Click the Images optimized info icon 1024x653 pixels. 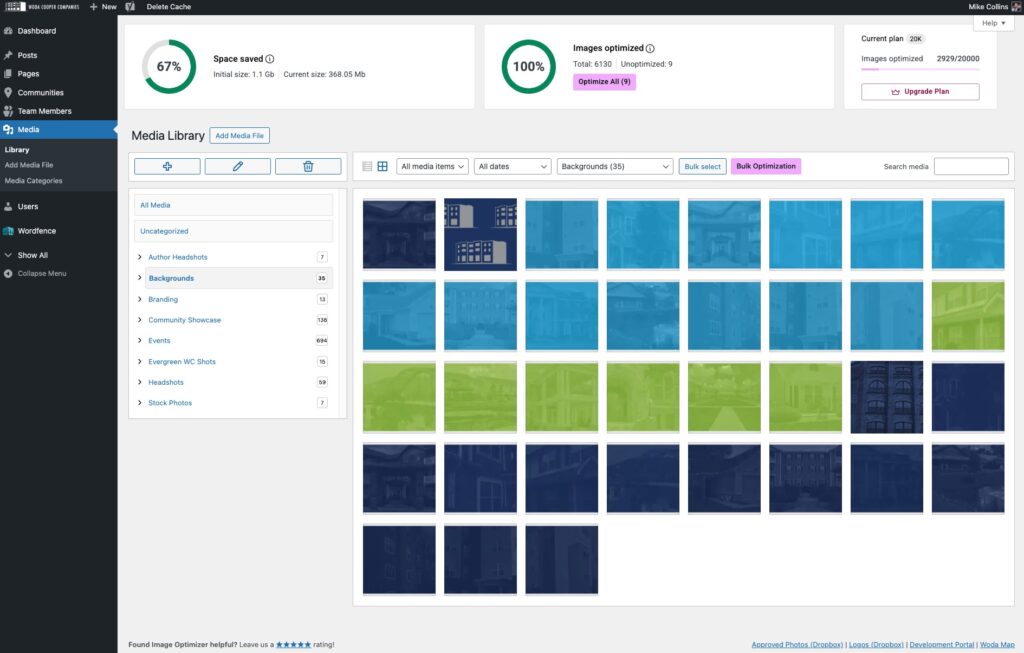click(x=650, y=48)
